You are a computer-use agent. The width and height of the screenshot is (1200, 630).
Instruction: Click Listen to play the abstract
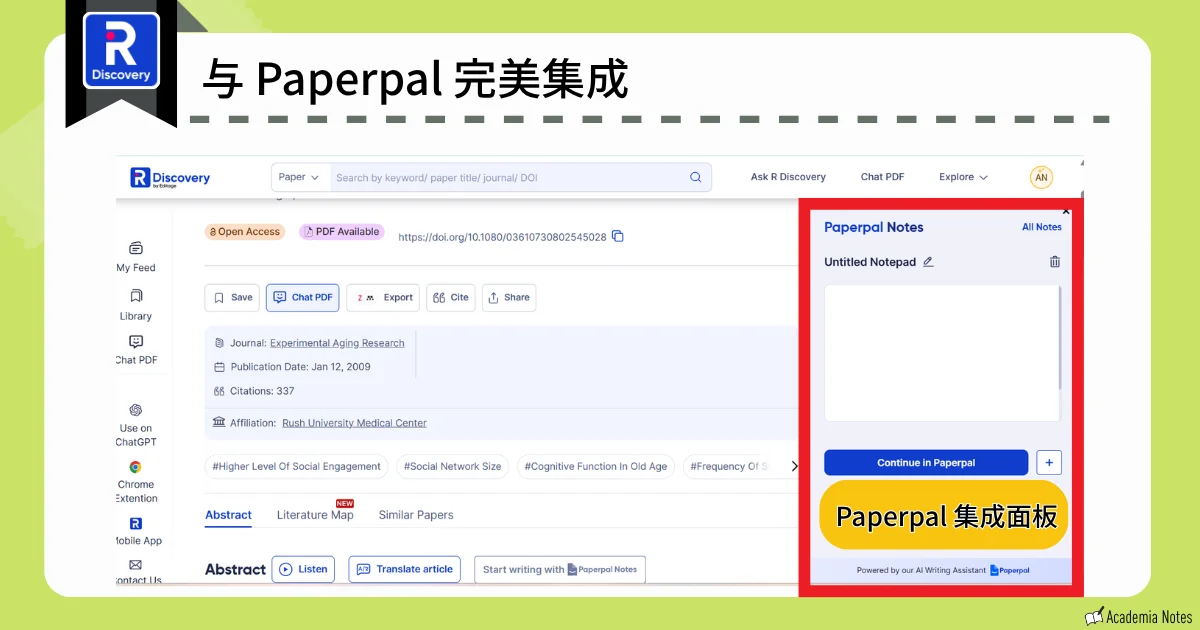303,569
